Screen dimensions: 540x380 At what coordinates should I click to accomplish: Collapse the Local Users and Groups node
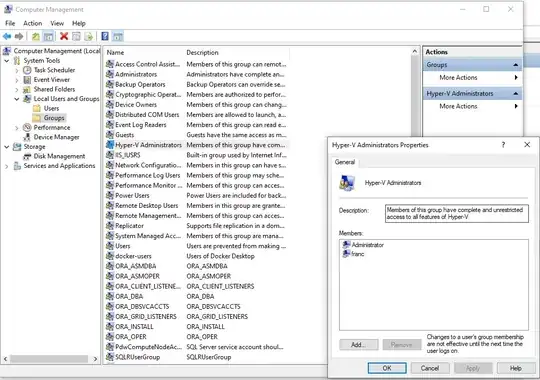17,99
